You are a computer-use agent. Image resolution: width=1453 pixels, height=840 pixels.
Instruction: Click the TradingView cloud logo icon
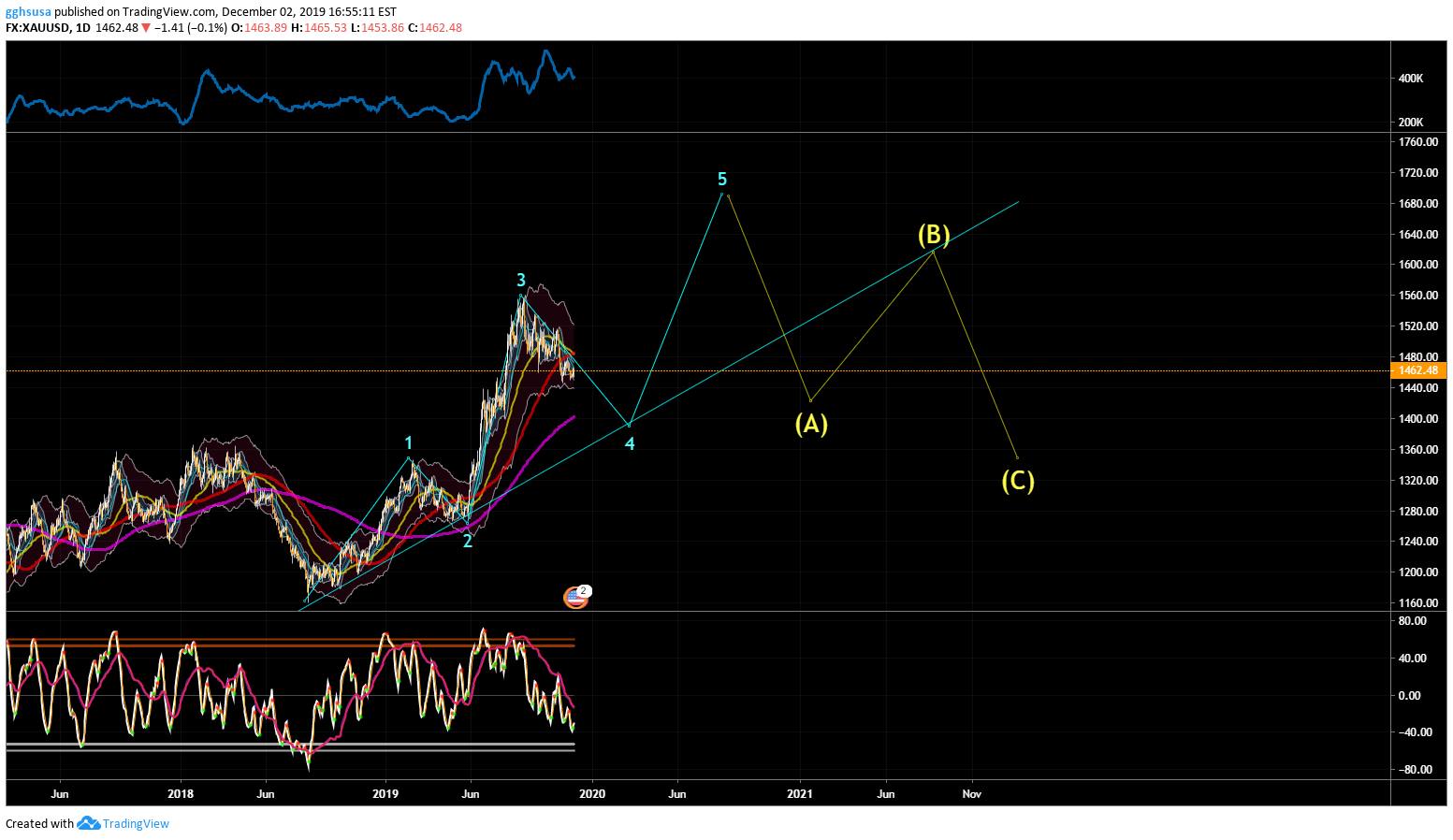(x=88, y=823)
